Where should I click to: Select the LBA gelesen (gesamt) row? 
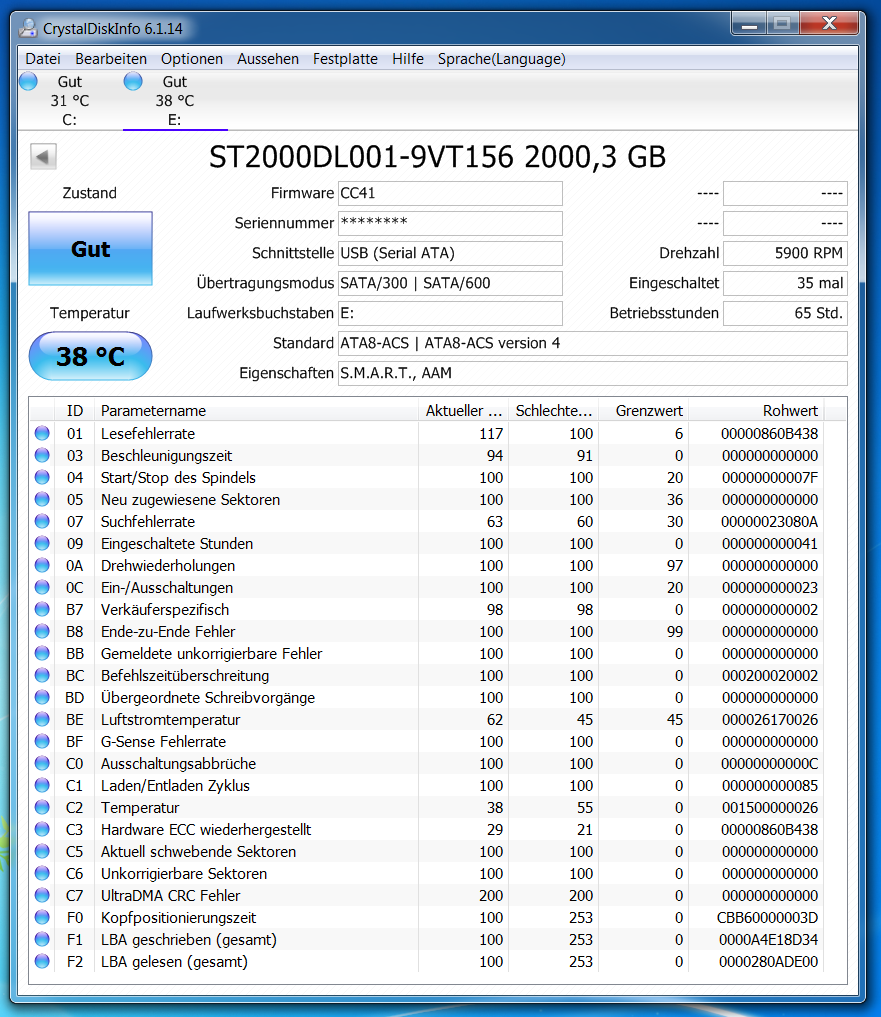pos(427,962)
